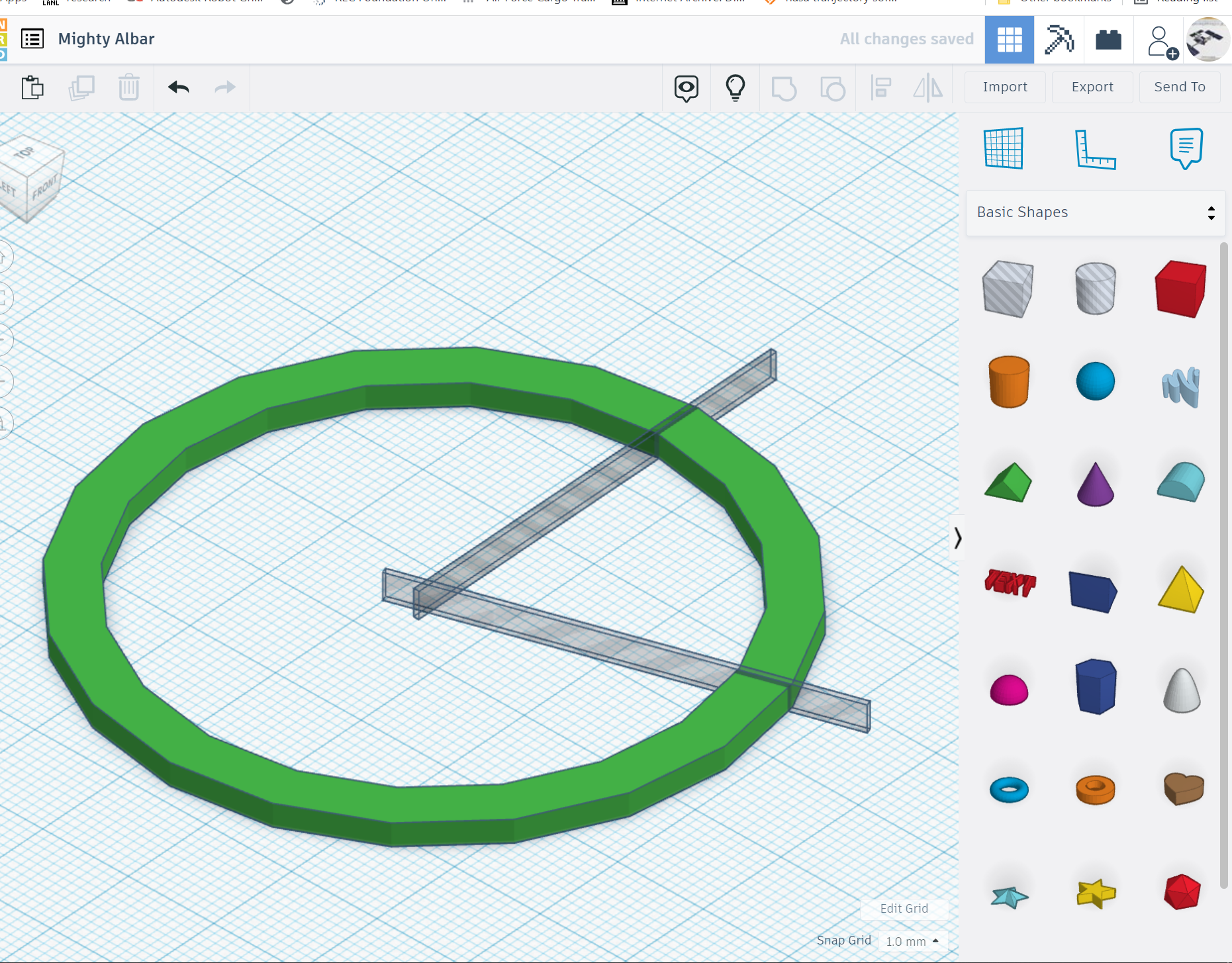
Task: Select the red Box shape
Action: pos(1181,289)
